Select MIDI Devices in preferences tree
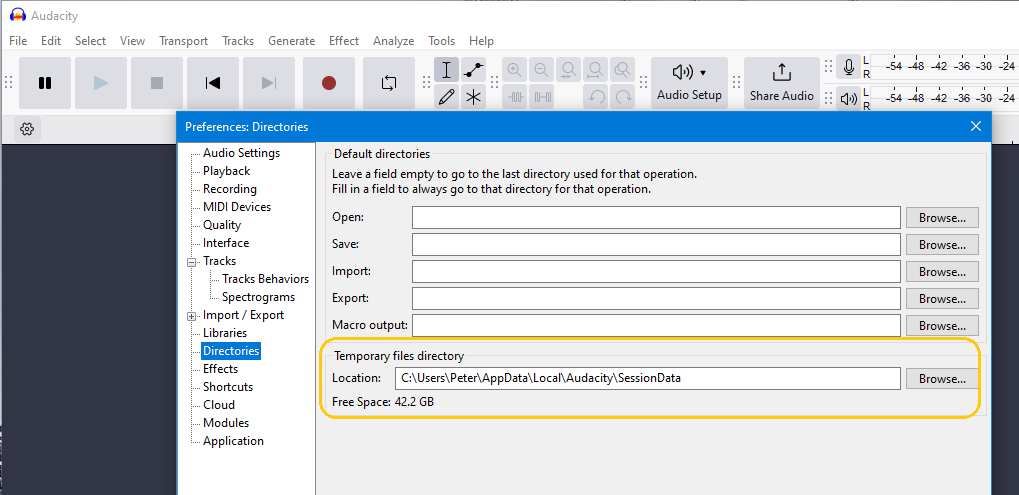 coord(237,207)
